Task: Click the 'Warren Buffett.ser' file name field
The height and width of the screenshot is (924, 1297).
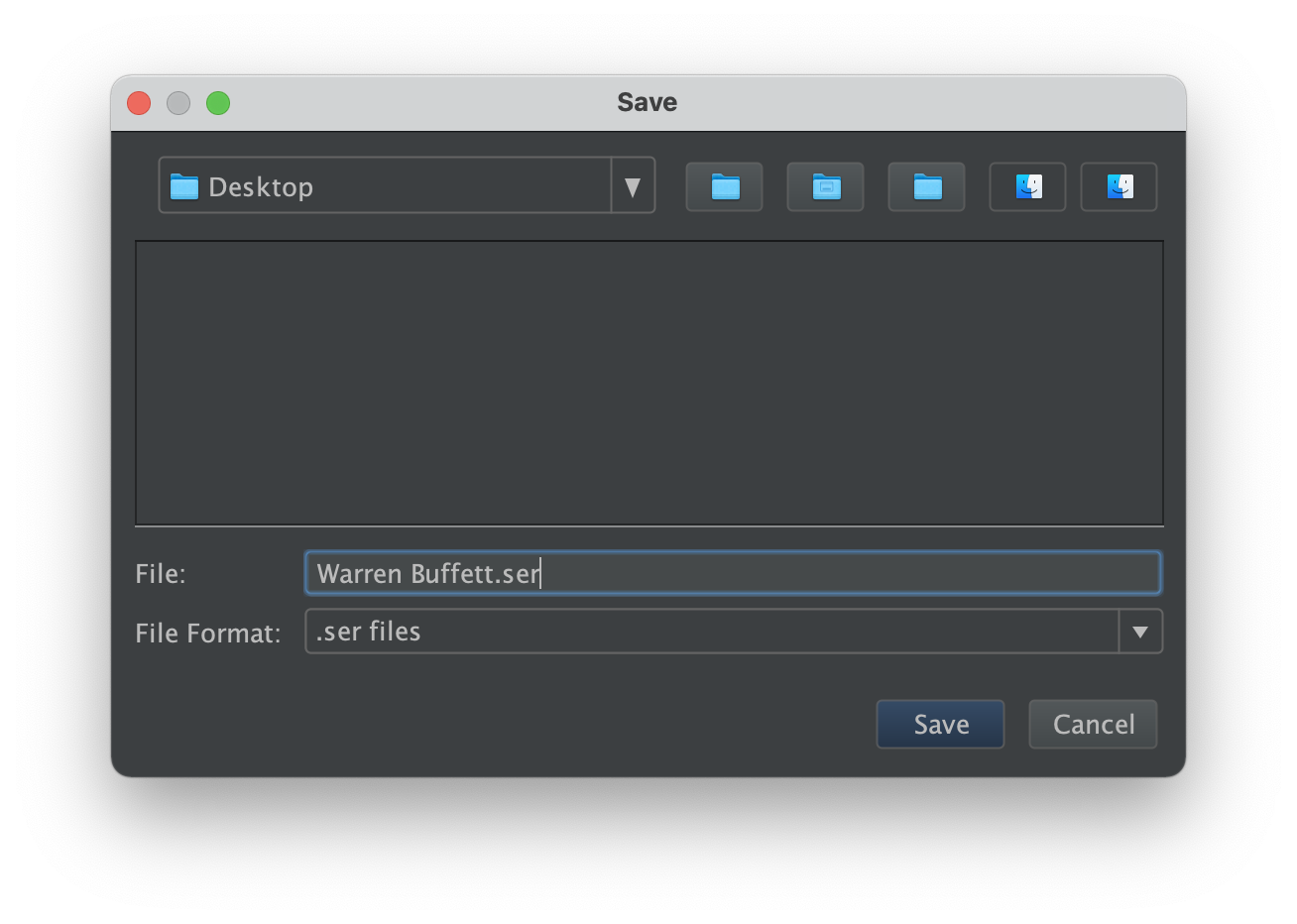Action: [x=733, y=573]
